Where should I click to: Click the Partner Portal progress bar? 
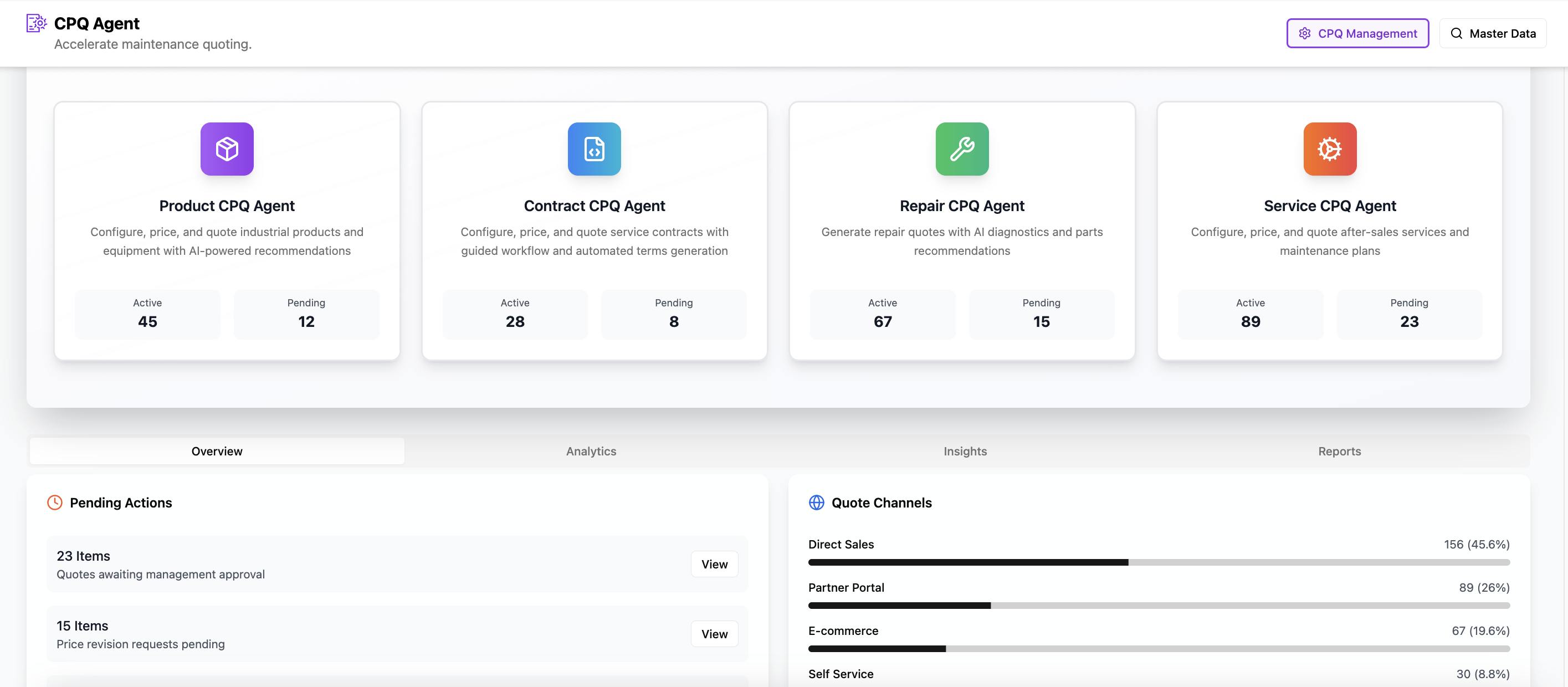(x=1159, y=606)
